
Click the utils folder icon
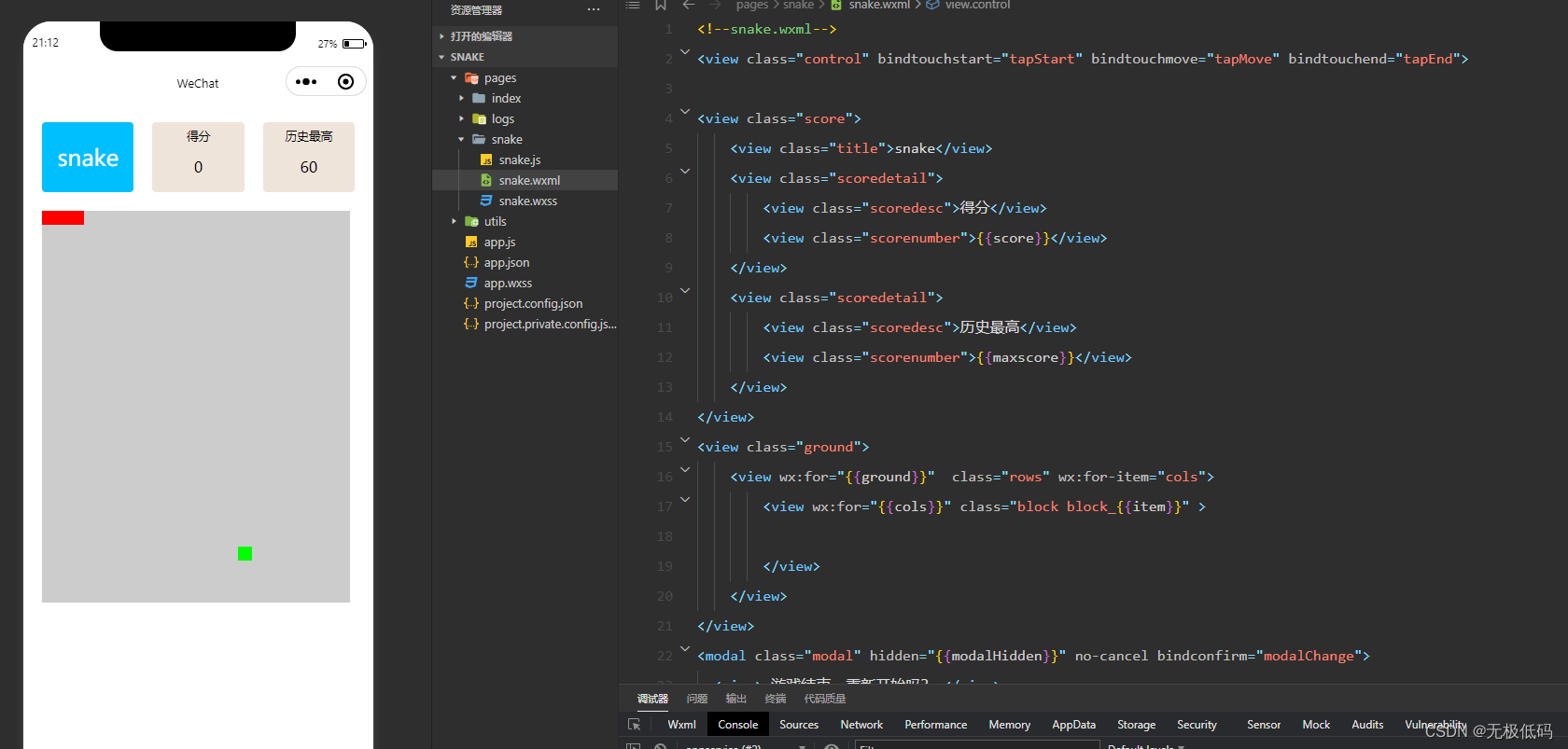471,222
